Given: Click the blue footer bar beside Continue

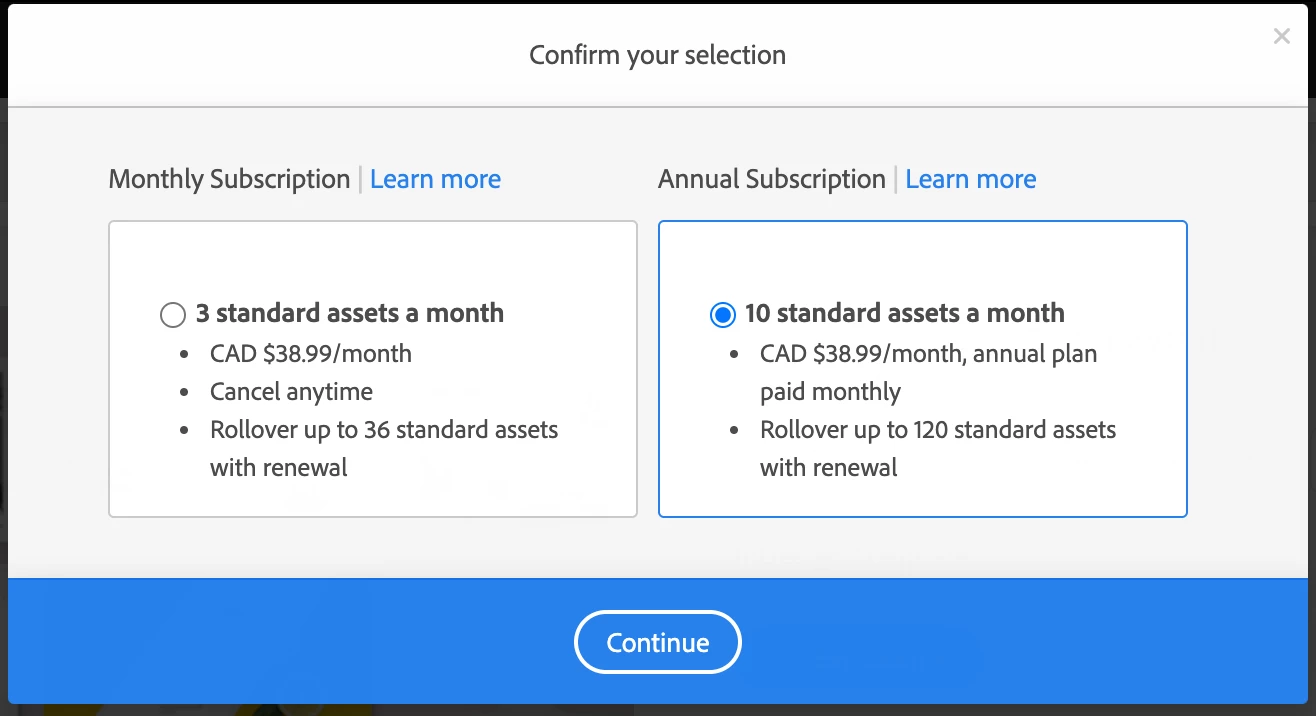Looking at the screenshot, I should point(1000,641).
